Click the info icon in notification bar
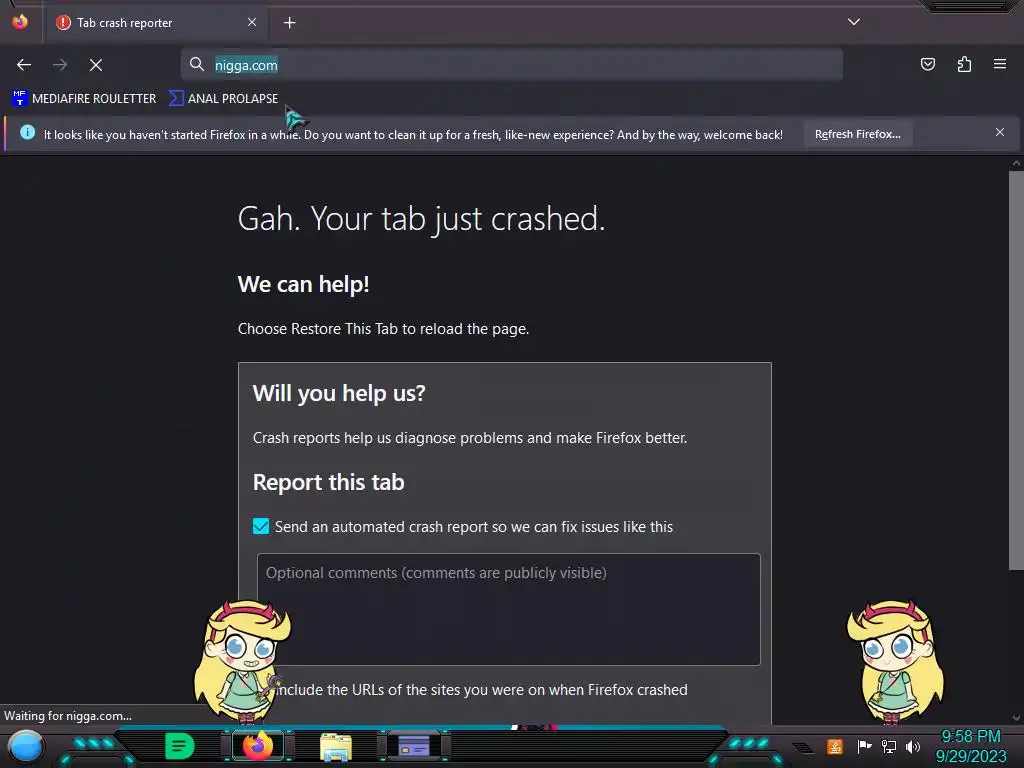Image resolution: width=1024 pixels, height=768 pixels. tap(27, 133)
